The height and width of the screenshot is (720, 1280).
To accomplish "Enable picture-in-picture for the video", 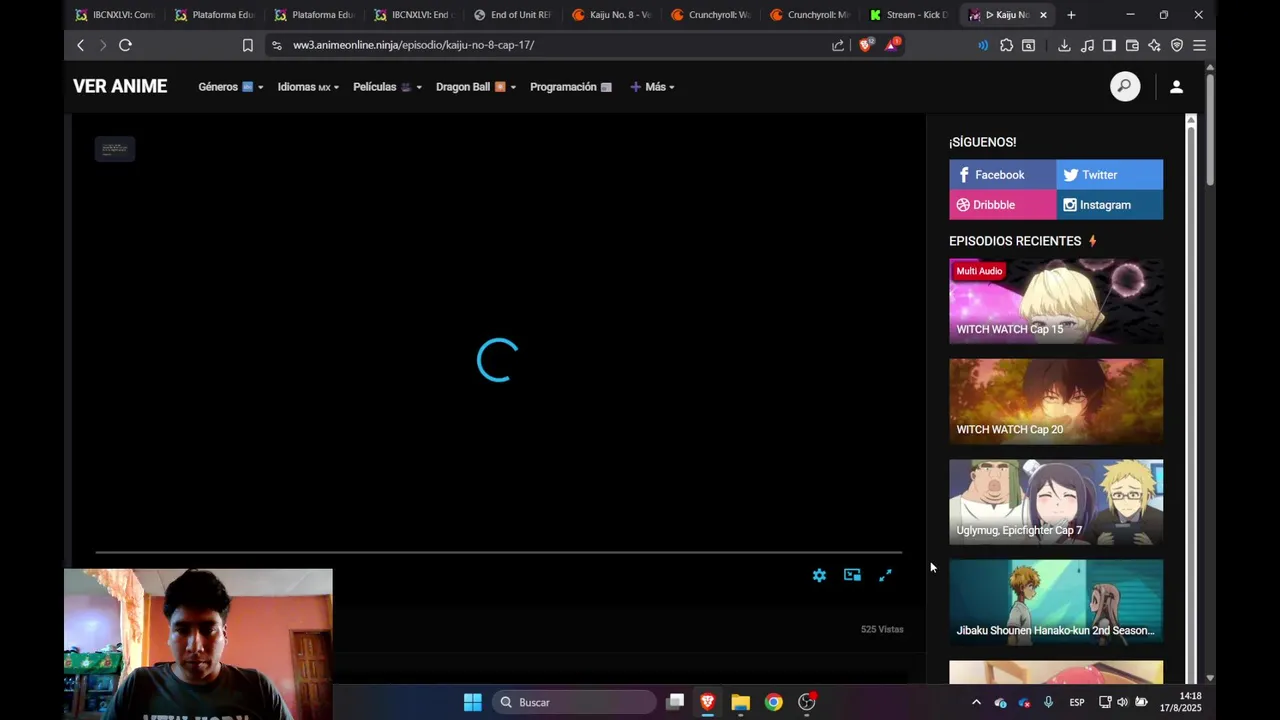I will [x=852, y=575].
